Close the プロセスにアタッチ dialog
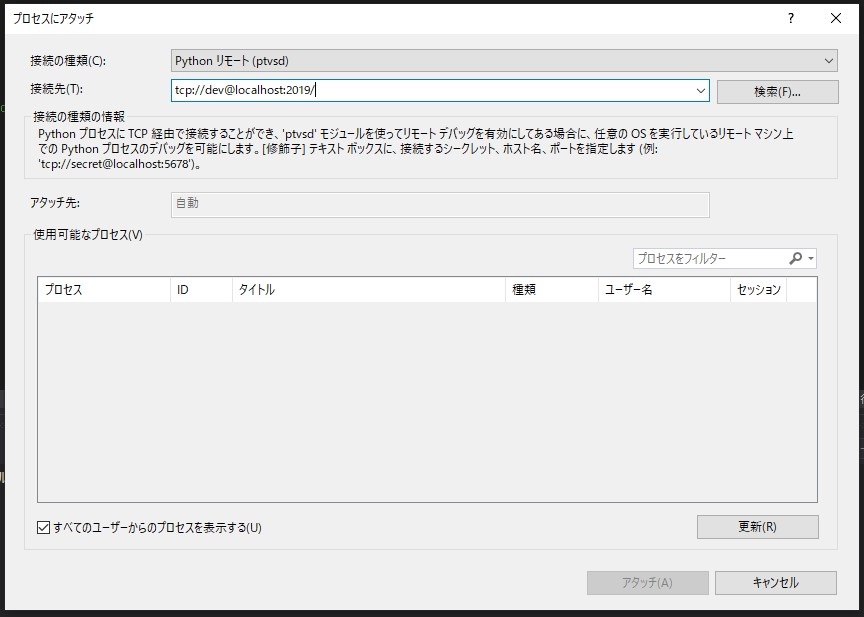Viewport: 864px width, 617px height. 835,18
